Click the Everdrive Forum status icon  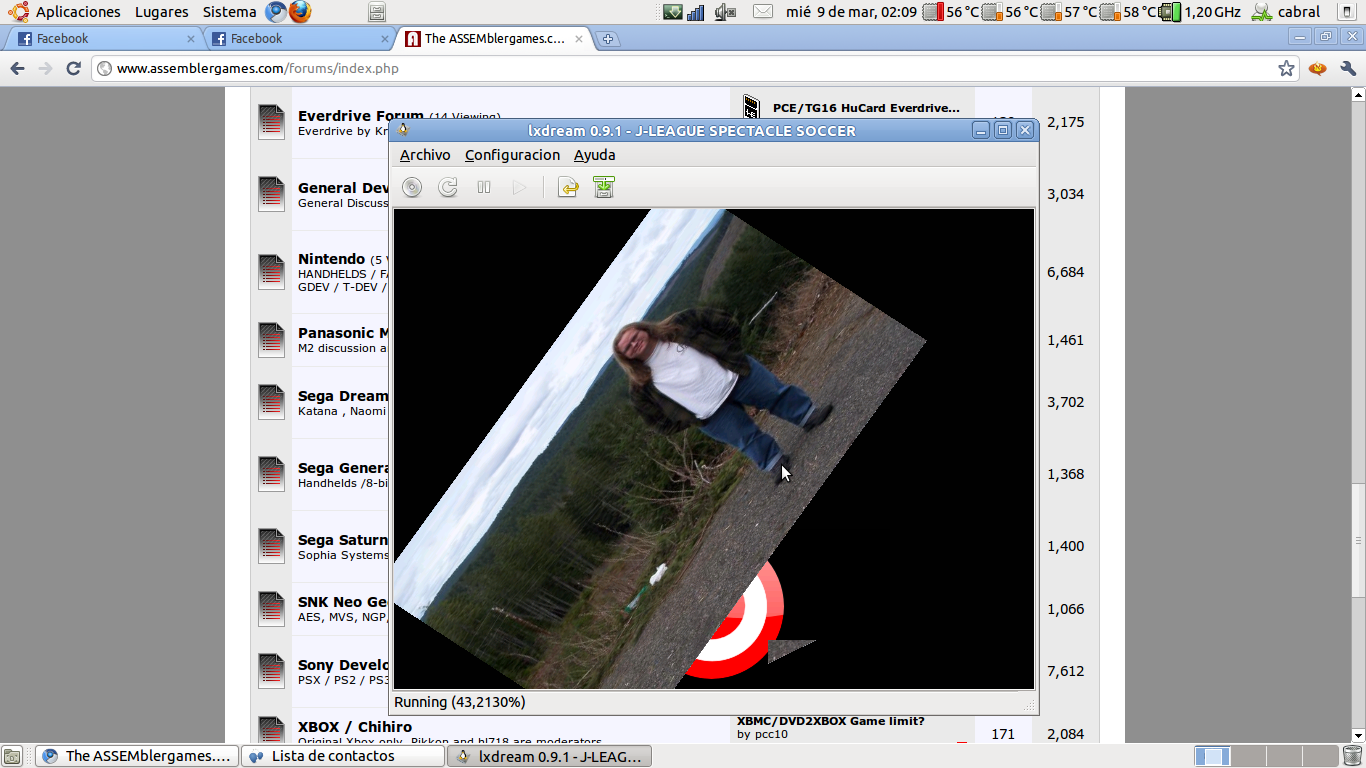[x=271, y=122]
